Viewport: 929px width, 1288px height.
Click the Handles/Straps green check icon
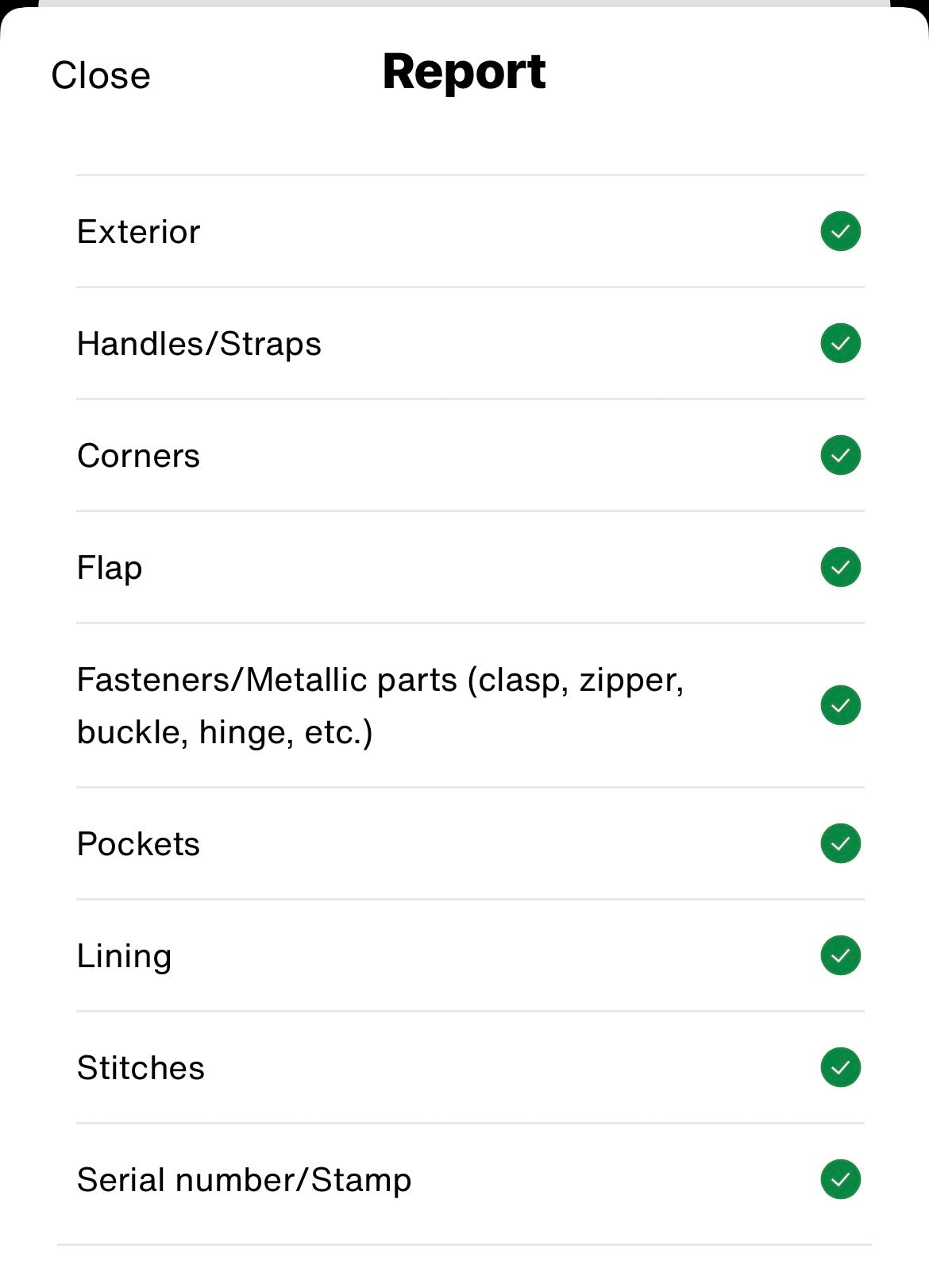tap(840, 343)
